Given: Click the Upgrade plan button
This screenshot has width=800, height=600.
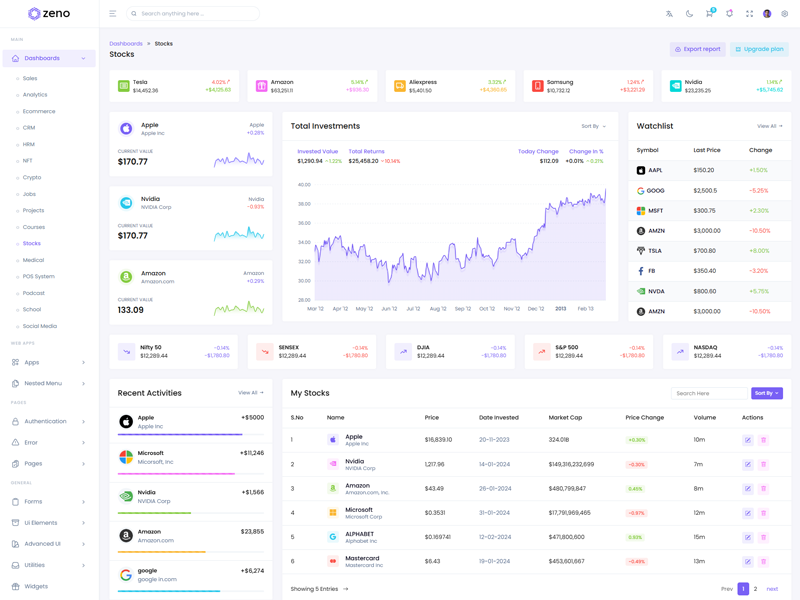Looking at the screenshot, I should click(759, 49).
